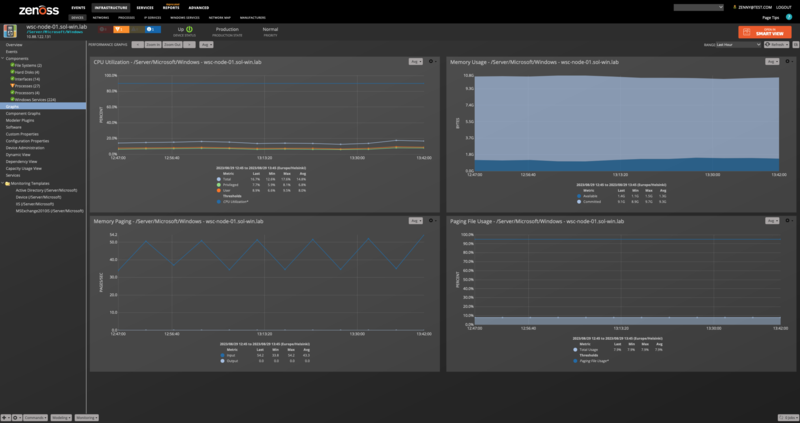Viewport: 800px width, 423px height.
Task: Open the Active Directory monitoring template
Action: click(x=46, y=190)
